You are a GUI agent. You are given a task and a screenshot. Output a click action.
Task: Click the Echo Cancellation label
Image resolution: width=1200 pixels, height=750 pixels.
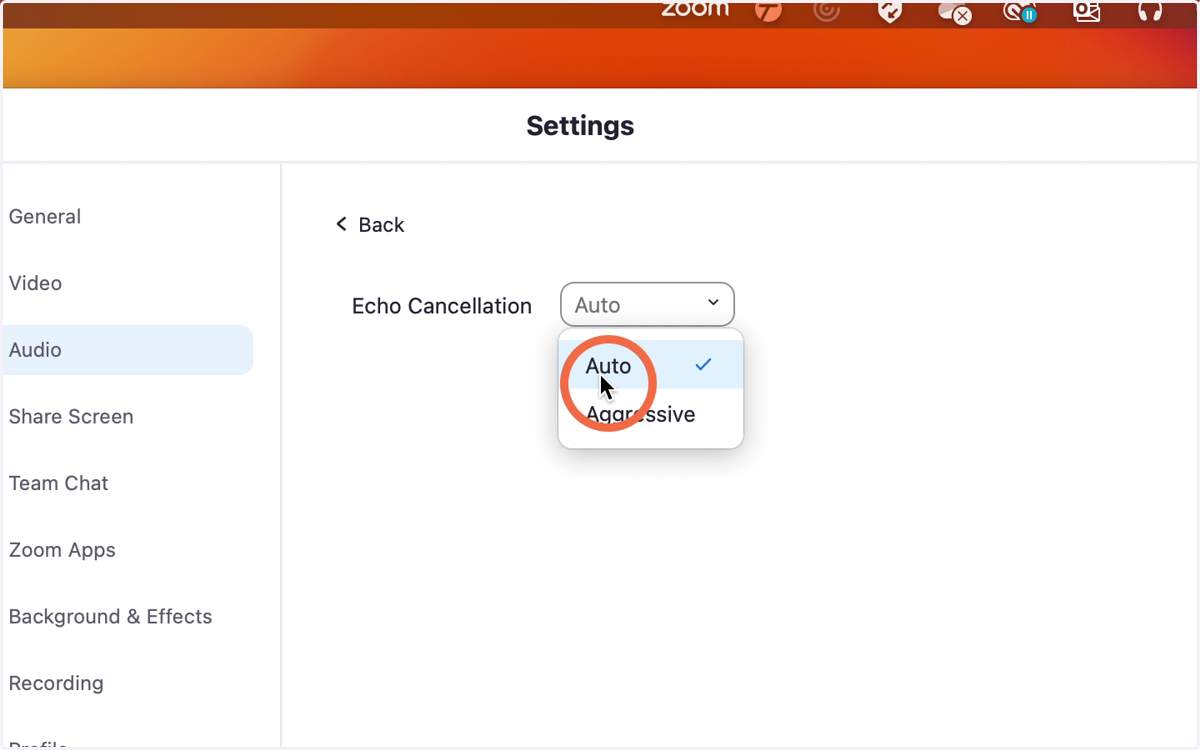coord(442,306)
